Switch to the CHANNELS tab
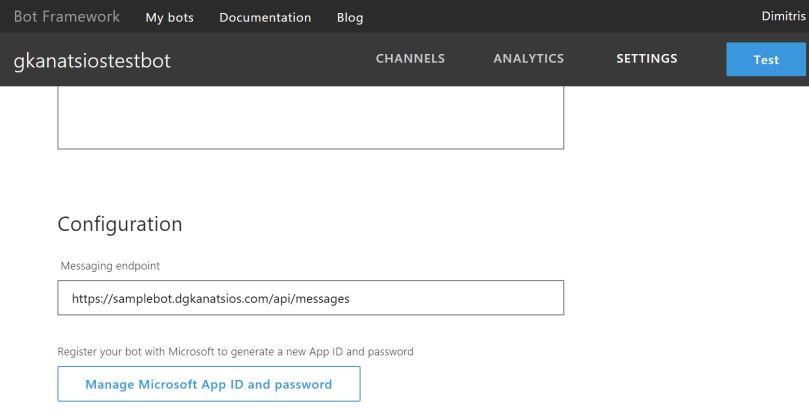 tap(410, 59)
